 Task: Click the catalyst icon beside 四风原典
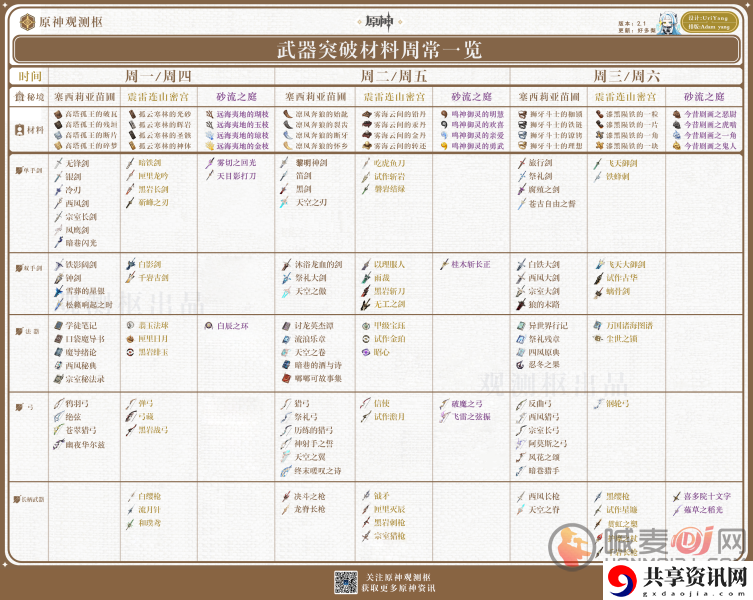tap(521, 352)
